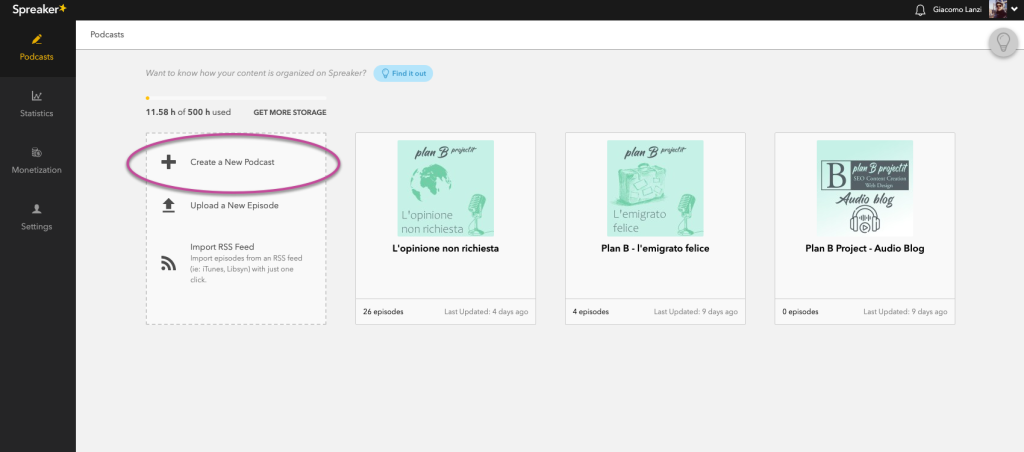Click Plan B - l'emigrato felice title

pyautogui.click(x=655, y=249)
